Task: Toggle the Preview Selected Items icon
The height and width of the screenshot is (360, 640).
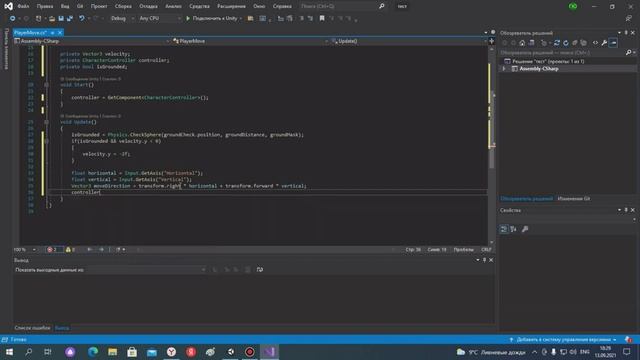Action: pos(613,43)
